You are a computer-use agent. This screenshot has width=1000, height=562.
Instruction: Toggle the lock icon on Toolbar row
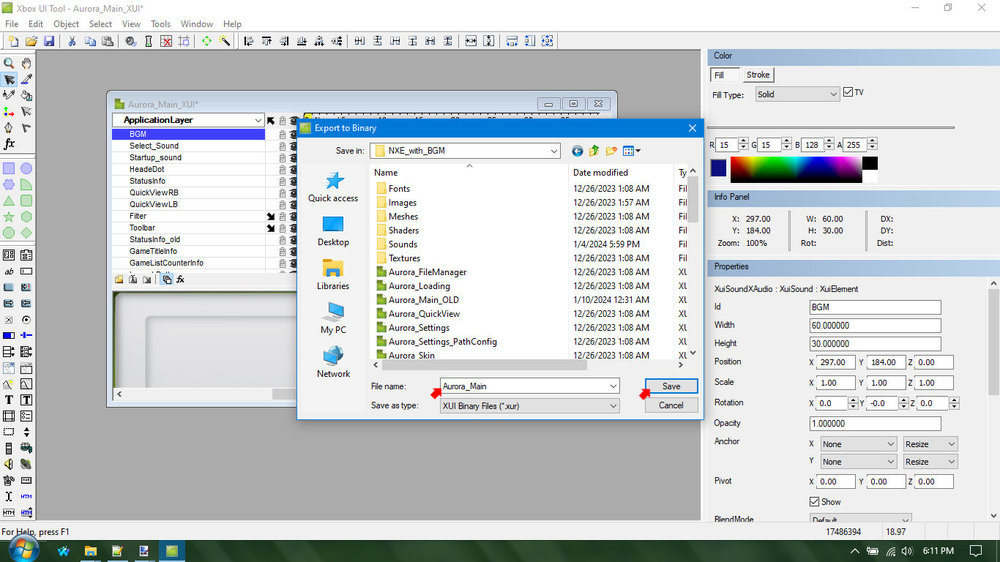[x=282, y=228]
